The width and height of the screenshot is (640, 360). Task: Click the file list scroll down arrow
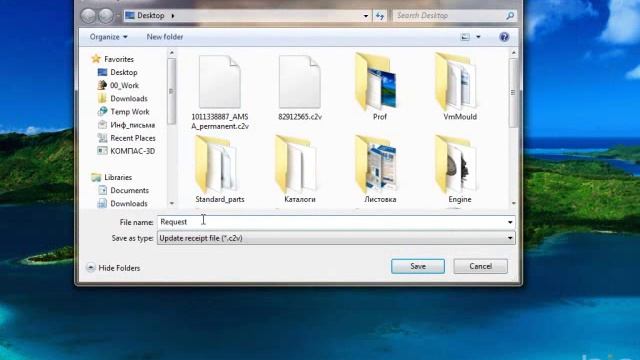tap(513, 203)
